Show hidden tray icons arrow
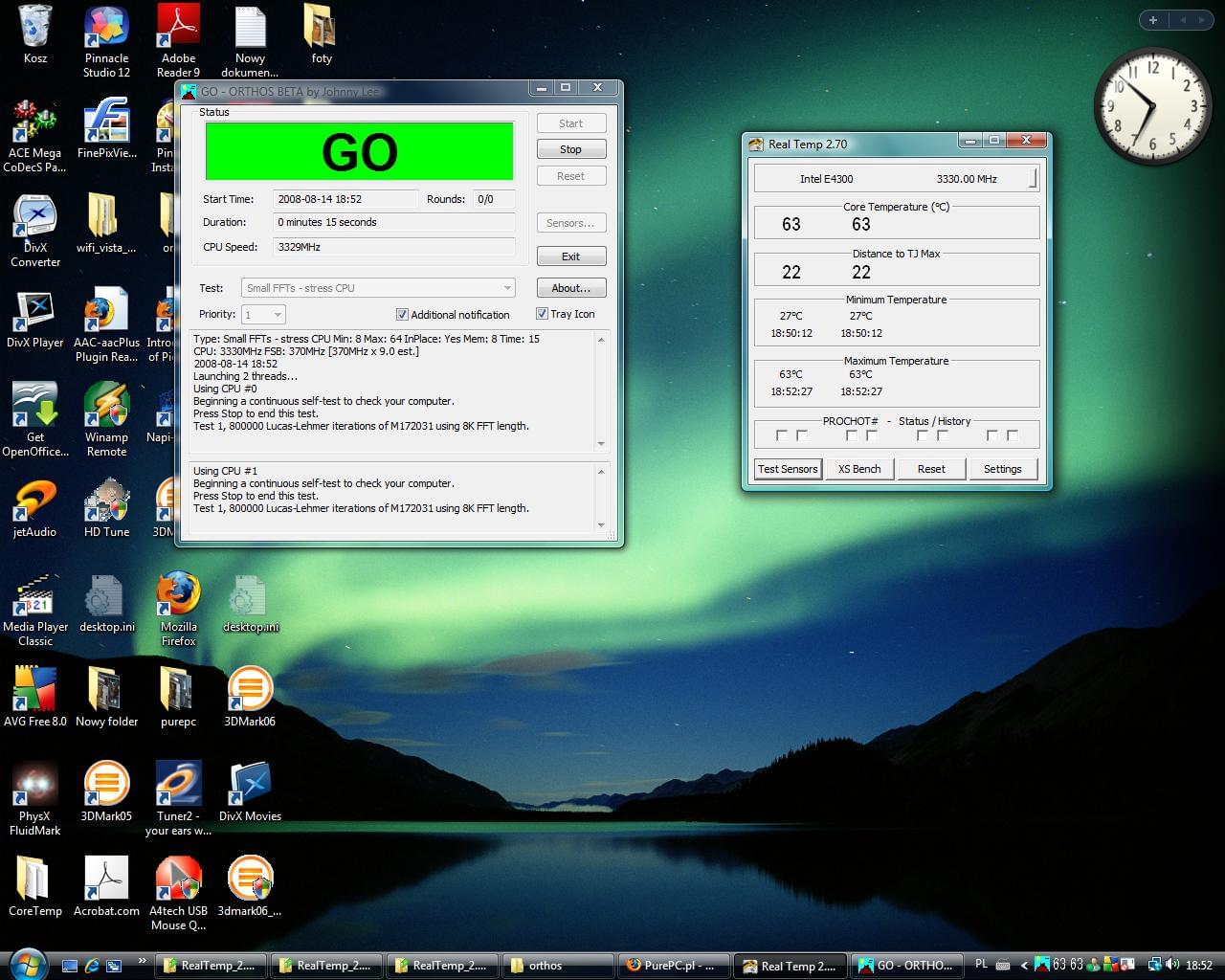Image resolution: width=1225 pixels, height=980 pixels. point(1024,965)
